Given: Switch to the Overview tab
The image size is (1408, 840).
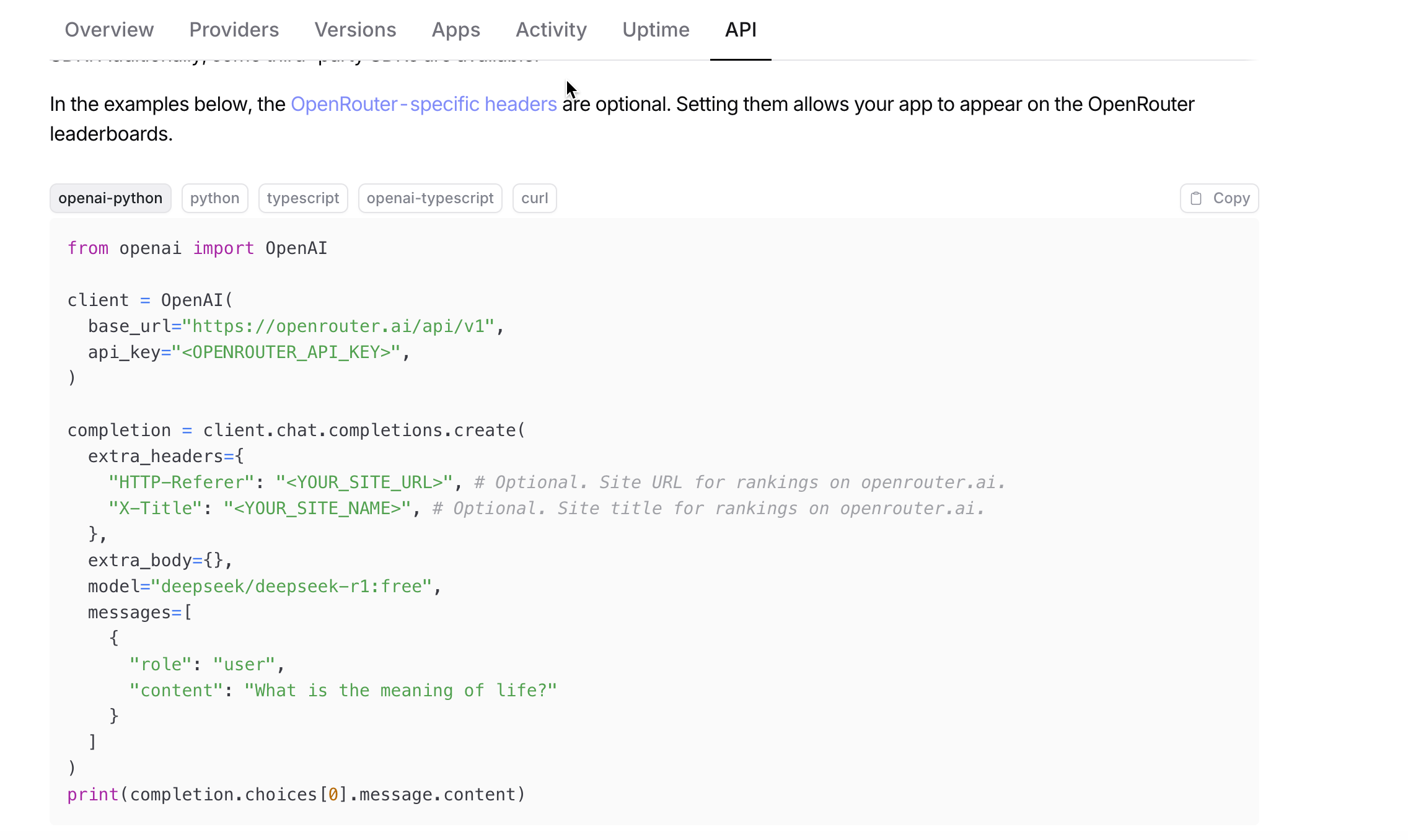Looking at the screenshot, I should [x=109, y=30].
